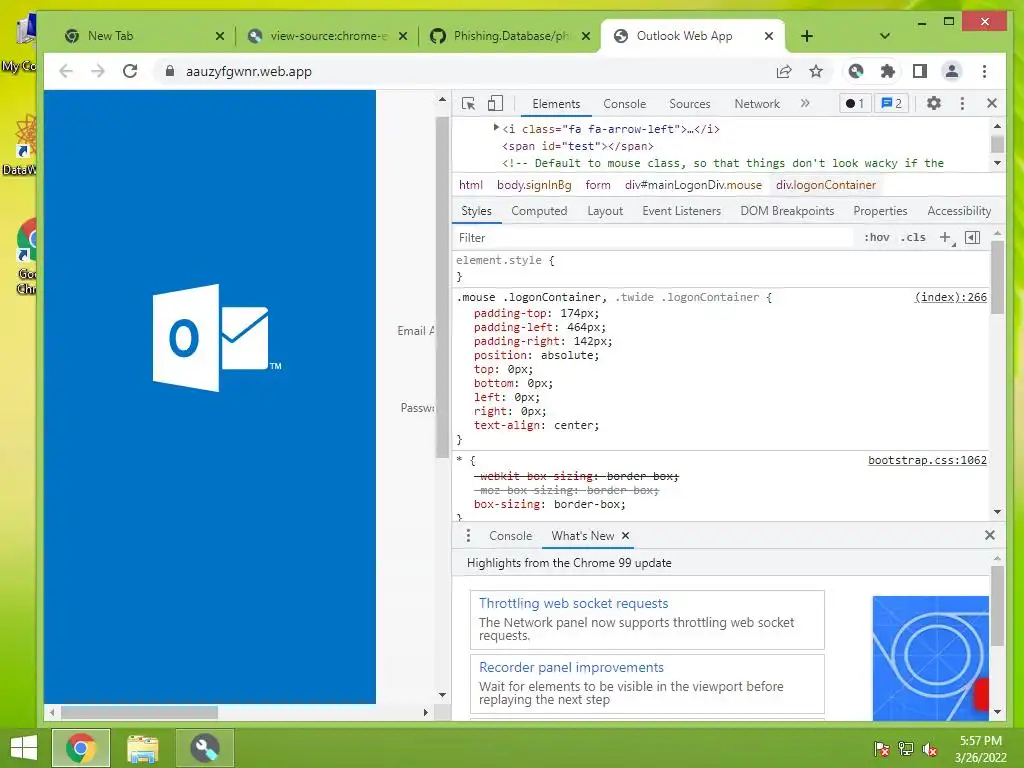Close the DevTools panel
The image size is (1024, 768).
991,103
